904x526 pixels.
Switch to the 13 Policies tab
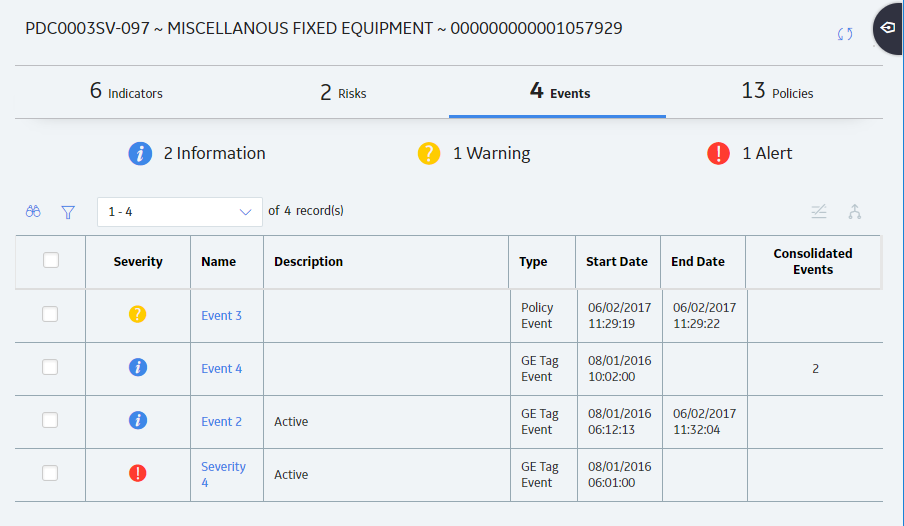point(777,92)
